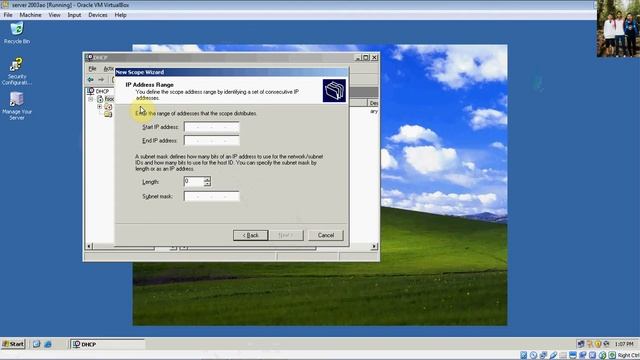The width and height of the screenshot is (640, 360).
Task: Open the VirtualBox Input menu
Action: [74, 15]
